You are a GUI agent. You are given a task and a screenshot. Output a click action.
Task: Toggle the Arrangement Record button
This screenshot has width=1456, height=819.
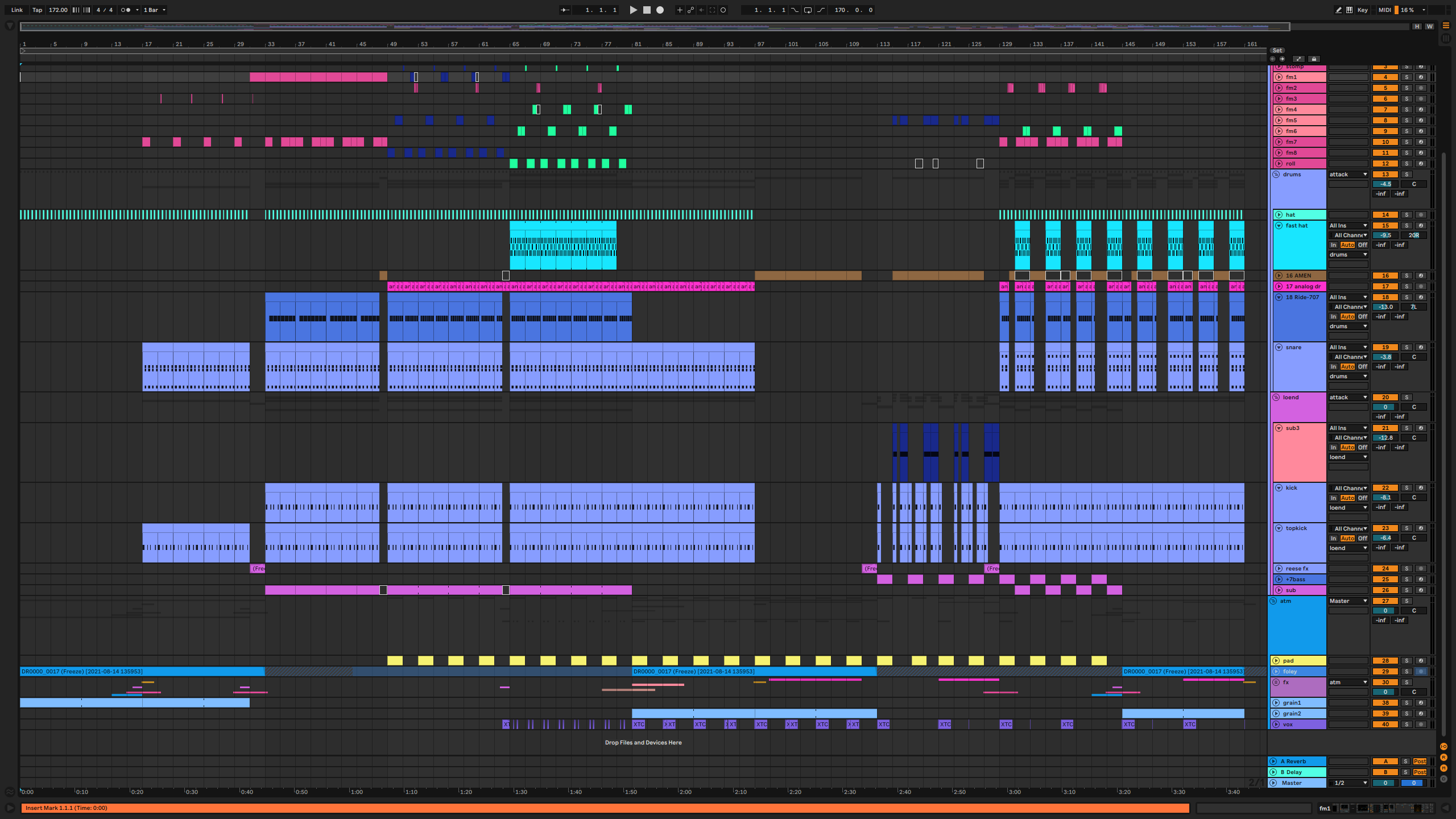(x=660, y=10)
